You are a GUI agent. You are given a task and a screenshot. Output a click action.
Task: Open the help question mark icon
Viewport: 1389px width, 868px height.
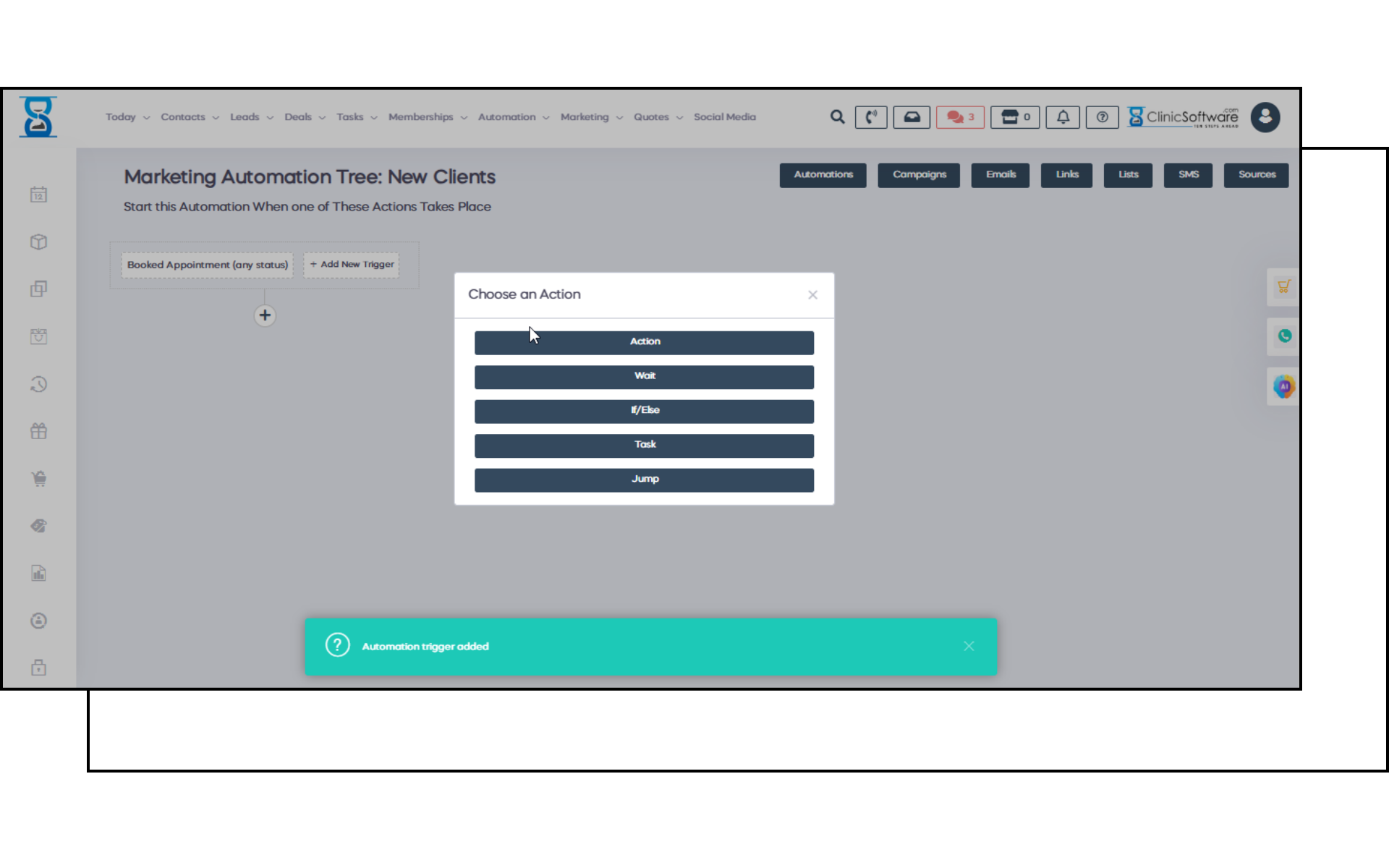click(x=1102, y=117)
